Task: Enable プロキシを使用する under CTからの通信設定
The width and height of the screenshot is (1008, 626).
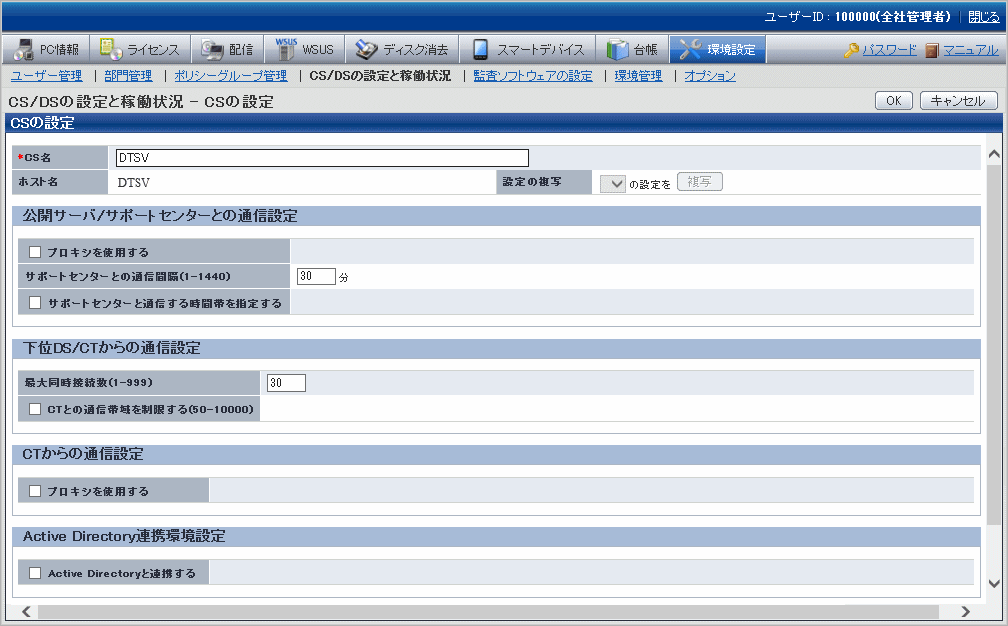Action: click(35, 491)
